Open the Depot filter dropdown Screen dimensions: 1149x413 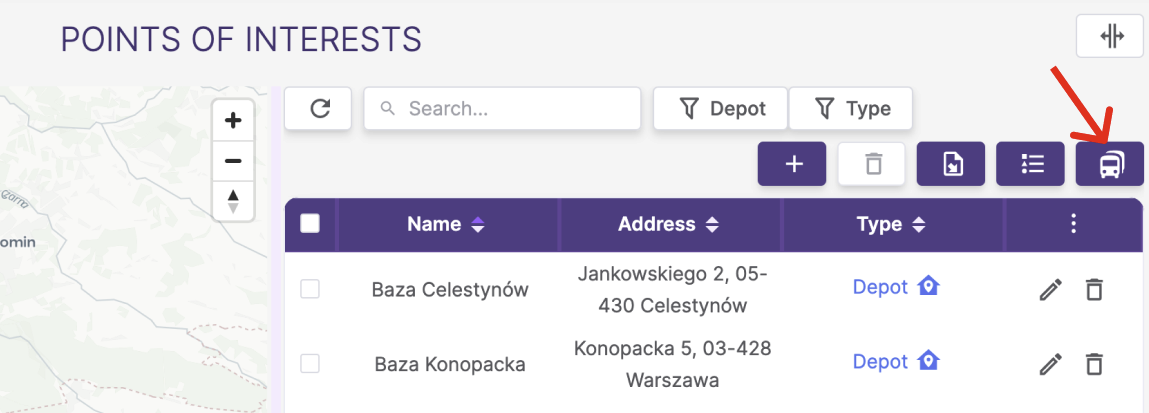click(720, 109)
